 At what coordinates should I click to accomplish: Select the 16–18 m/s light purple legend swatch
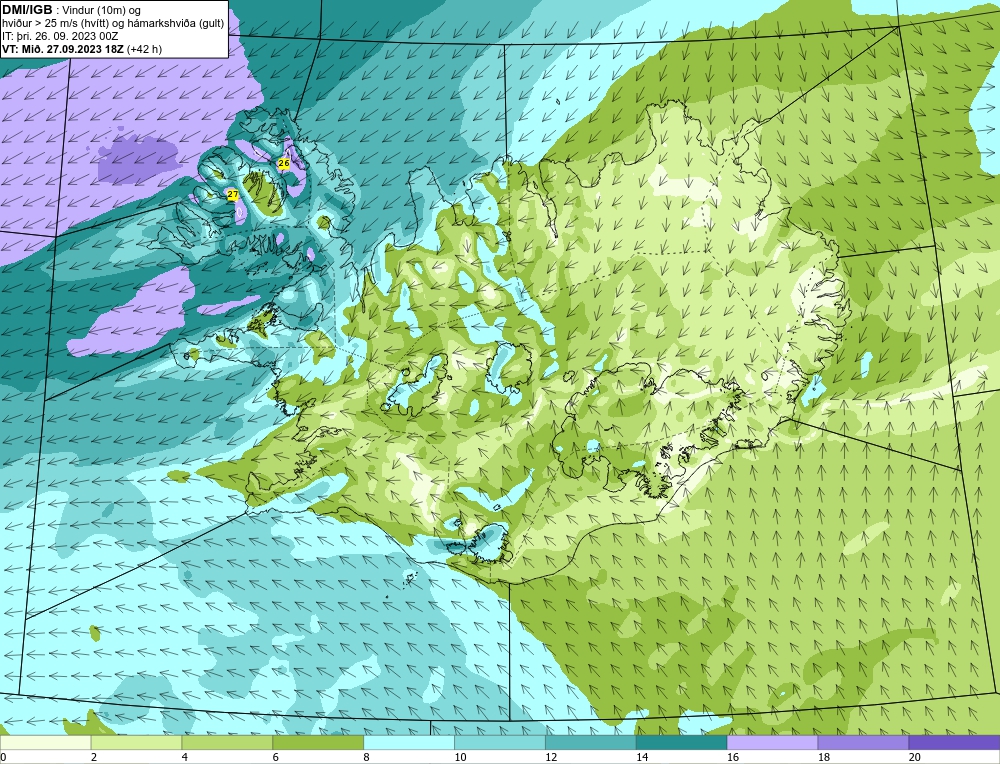point(772,742)
